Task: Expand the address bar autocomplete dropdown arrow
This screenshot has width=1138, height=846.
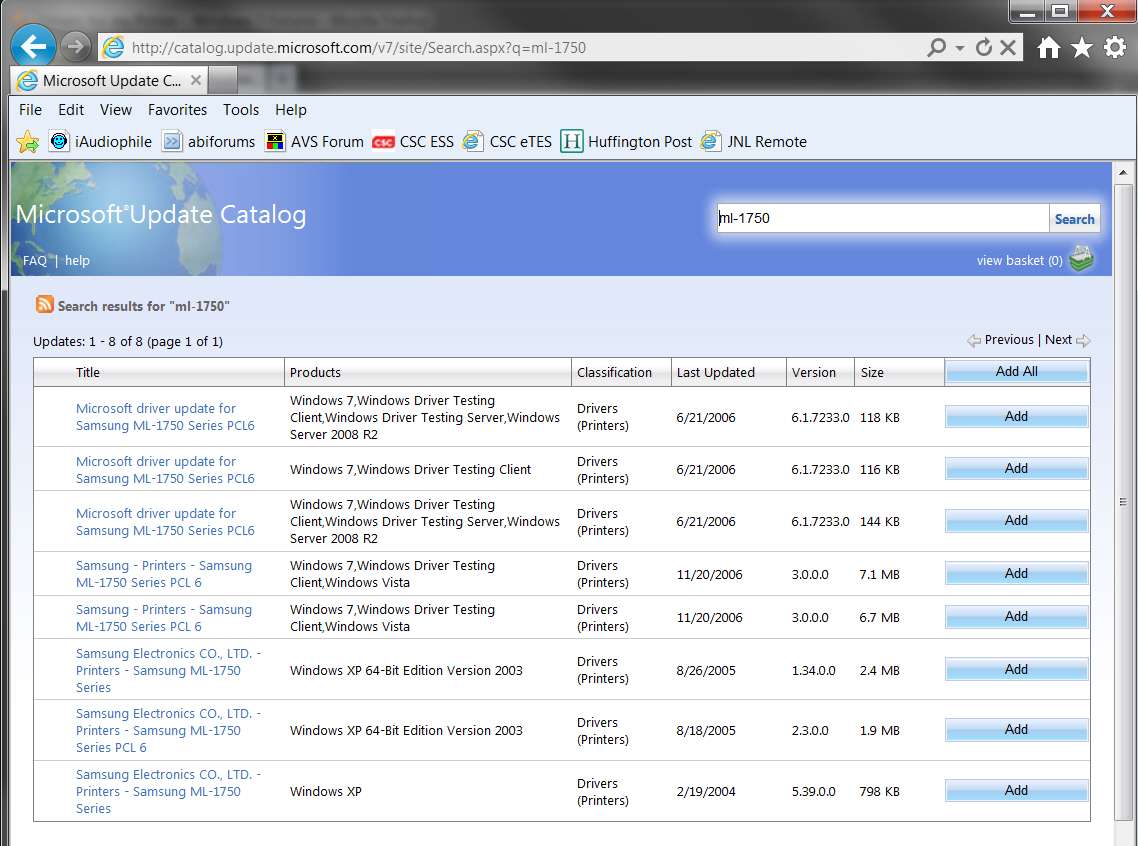Action: (x=959, y=48)
